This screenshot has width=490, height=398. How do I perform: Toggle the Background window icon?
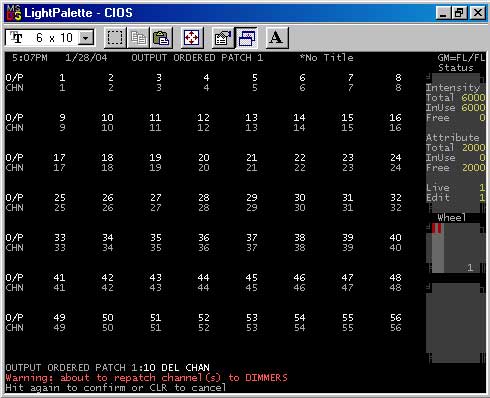[246, 38]
